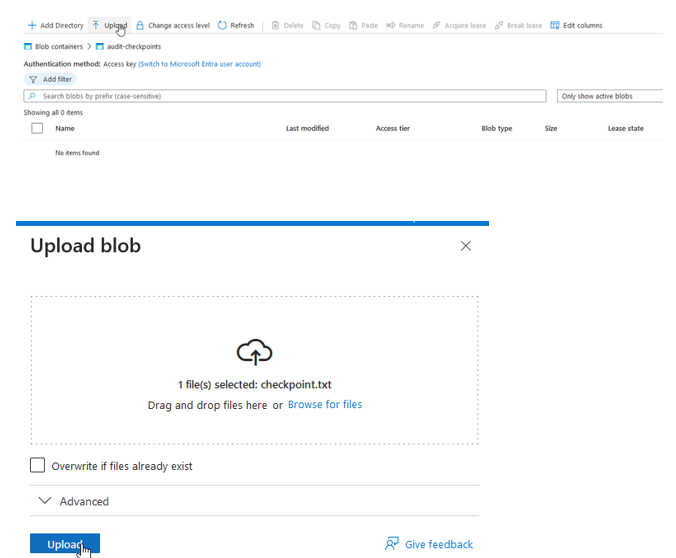
Task: Refresh the blob list
Action: click(236, 25)
